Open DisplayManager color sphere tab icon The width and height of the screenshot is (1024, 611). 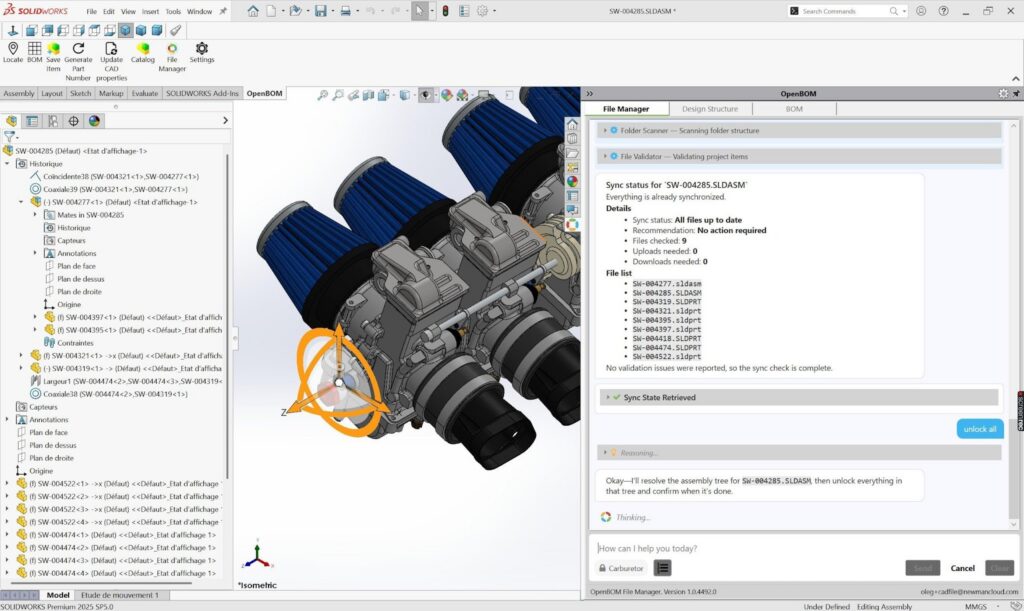(x=94, y=121)
